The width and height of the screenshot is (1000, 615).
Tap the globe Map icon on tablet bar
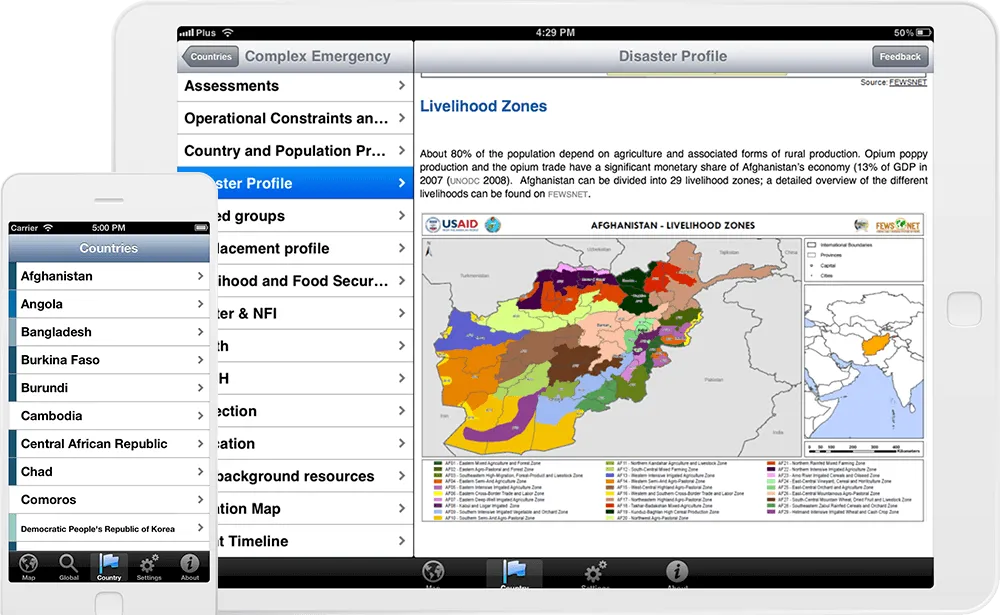pos(433,573)
